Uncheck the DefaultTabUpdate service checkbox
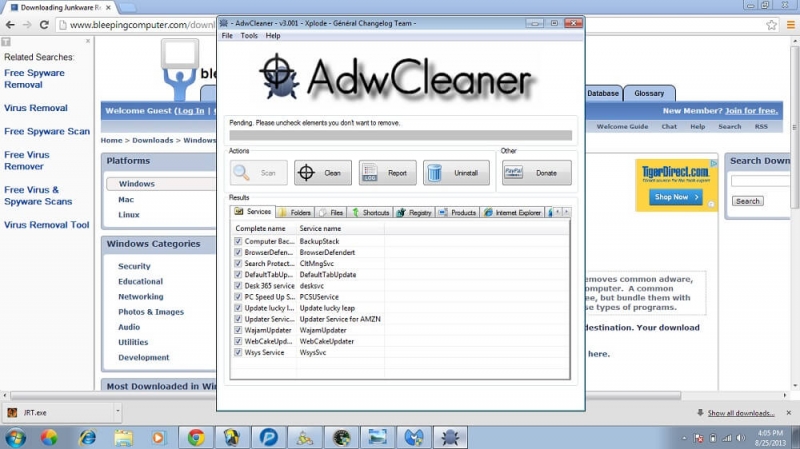The image size is (800, 449). [238, 275]
